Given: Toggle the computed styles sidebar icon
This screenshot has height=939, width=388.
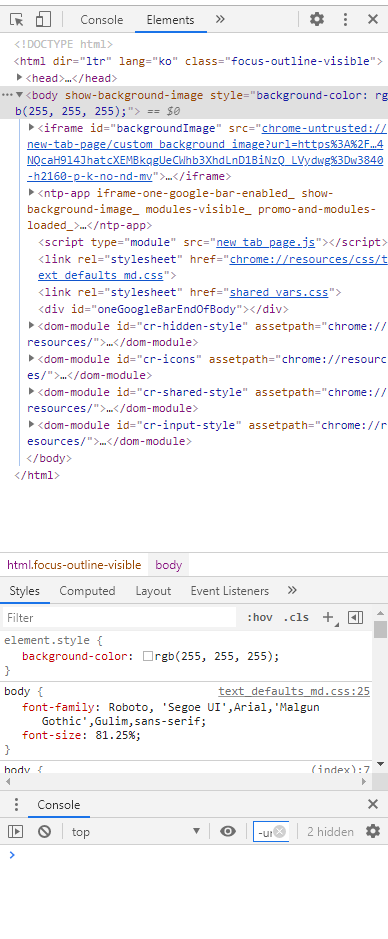Looking at the screenshot, I should tap(356, 617).
